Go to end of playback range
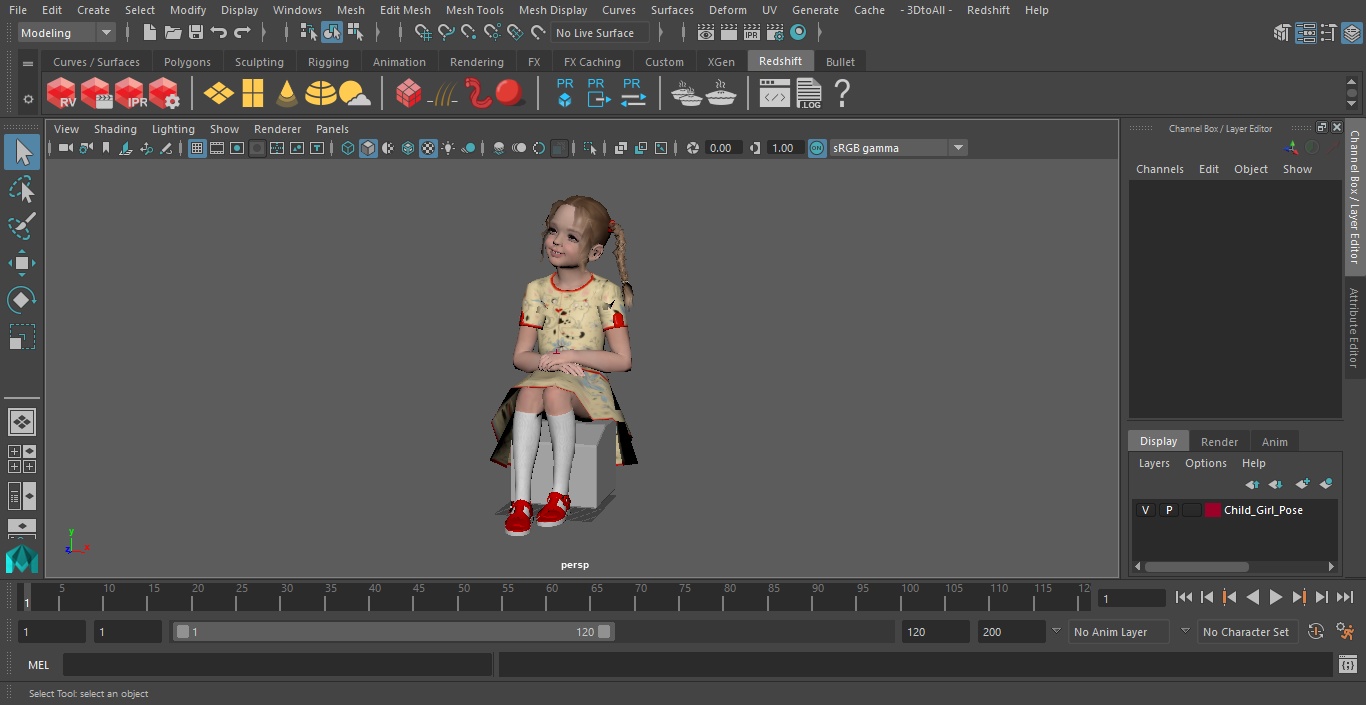 click(x=1345, y=597)
